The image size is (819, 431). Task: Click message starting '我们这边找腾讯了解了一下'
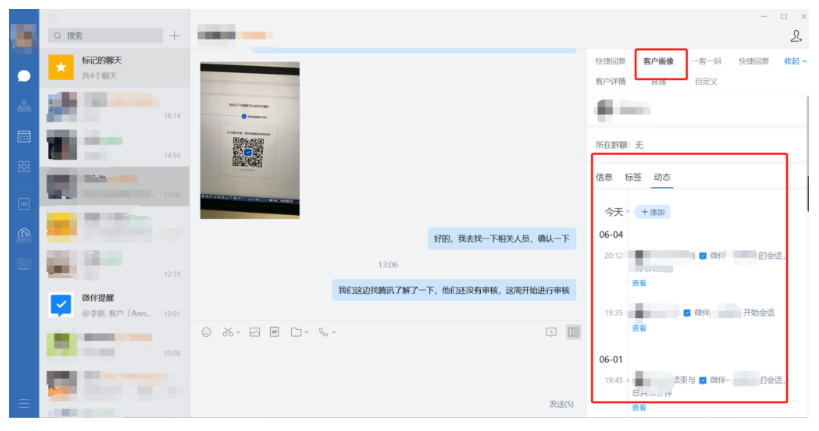454,290
